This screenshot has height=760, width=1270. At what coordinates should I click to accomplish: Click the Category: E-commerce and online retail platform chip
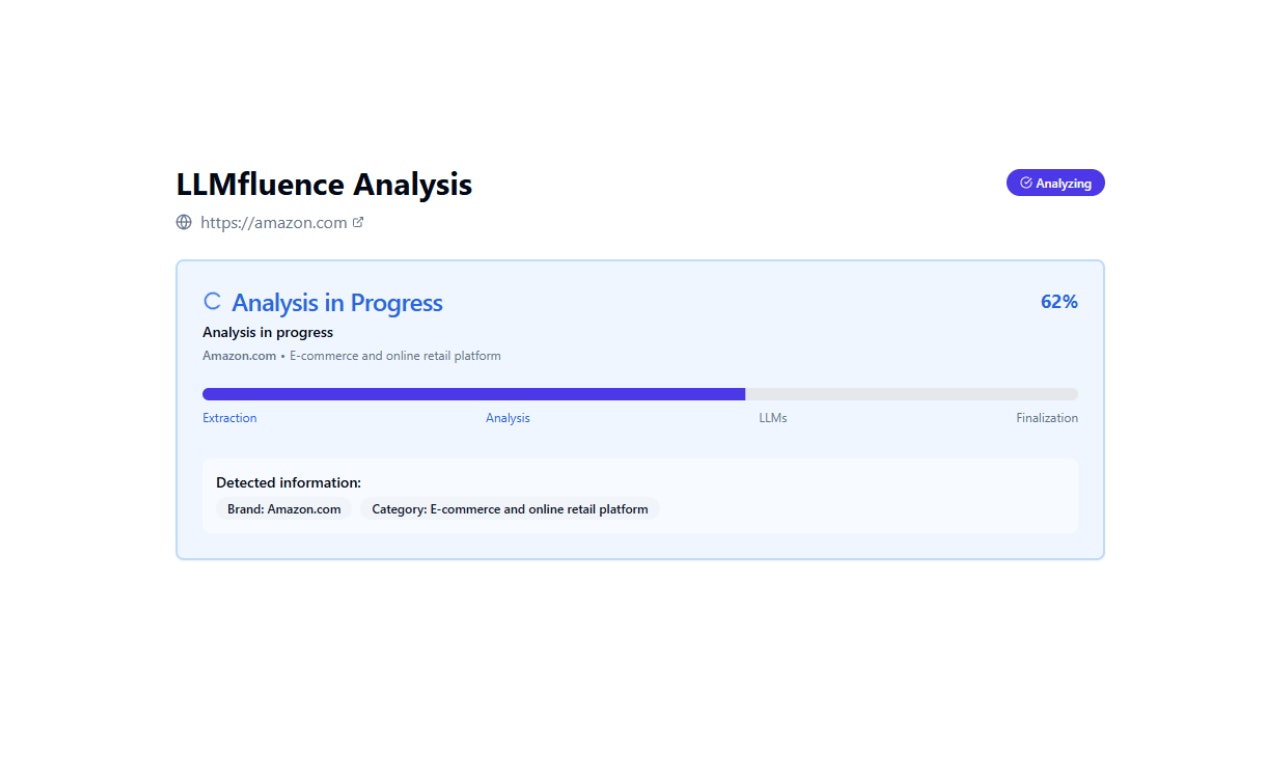point(510,509)
